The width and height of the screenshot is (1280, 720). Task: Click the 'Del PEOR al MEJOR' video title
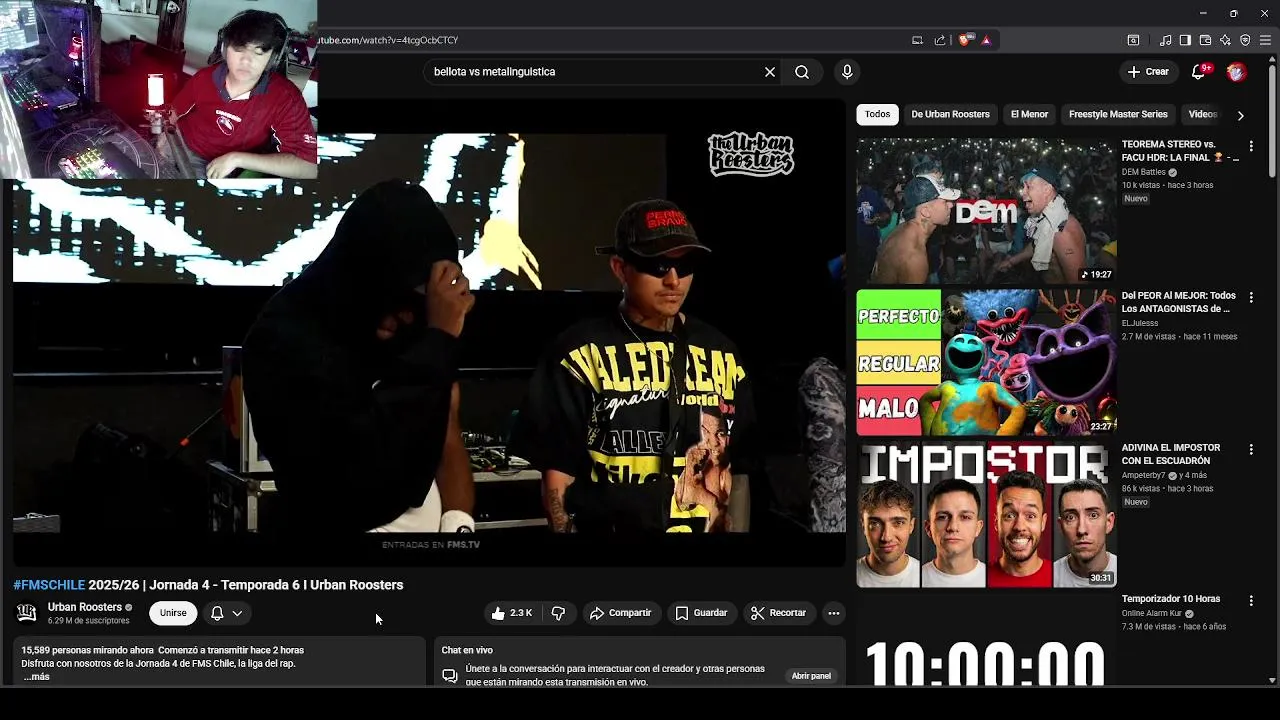tap(1179, 302)
